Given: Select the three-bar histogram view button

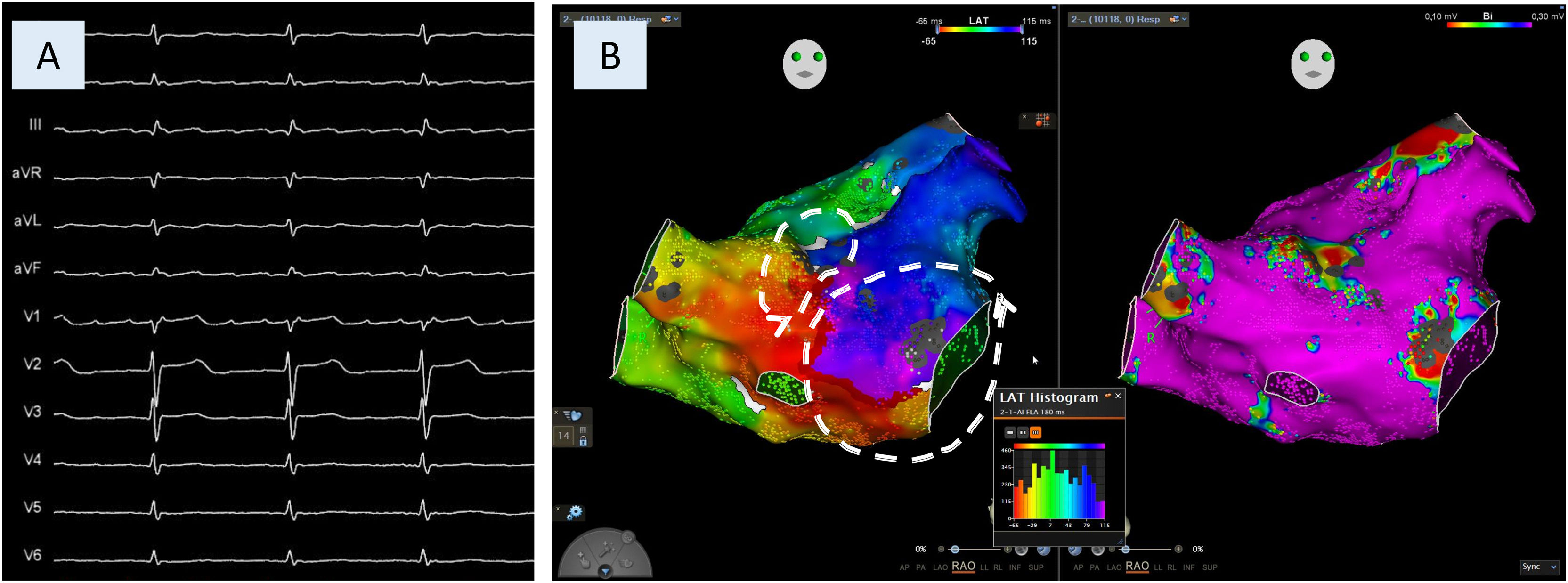Looking at the screenshot, I should point(1035,432).
